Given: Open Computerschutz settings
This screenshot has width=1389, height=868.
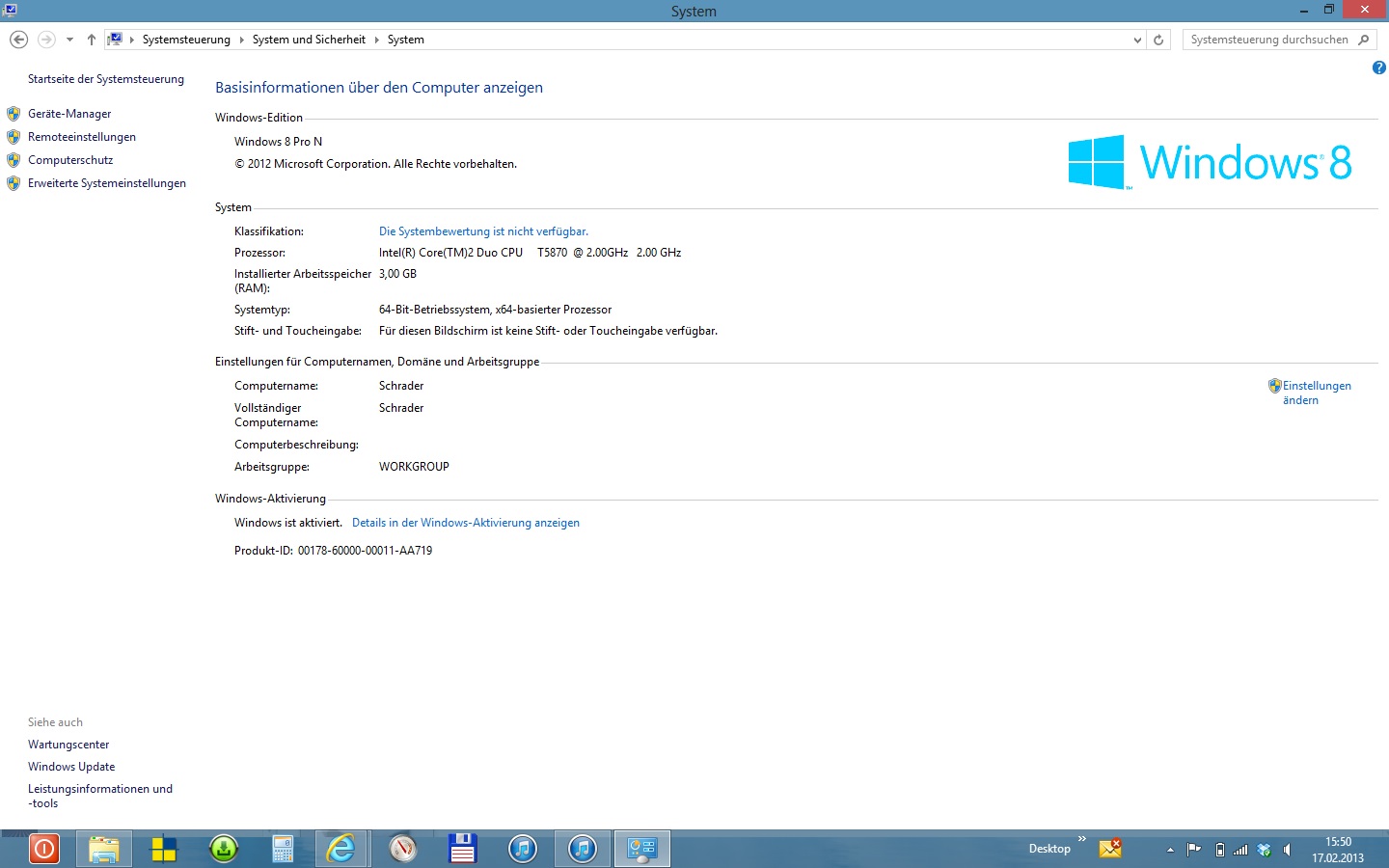Looking at the screenshot, I should (x=70, y=160).
